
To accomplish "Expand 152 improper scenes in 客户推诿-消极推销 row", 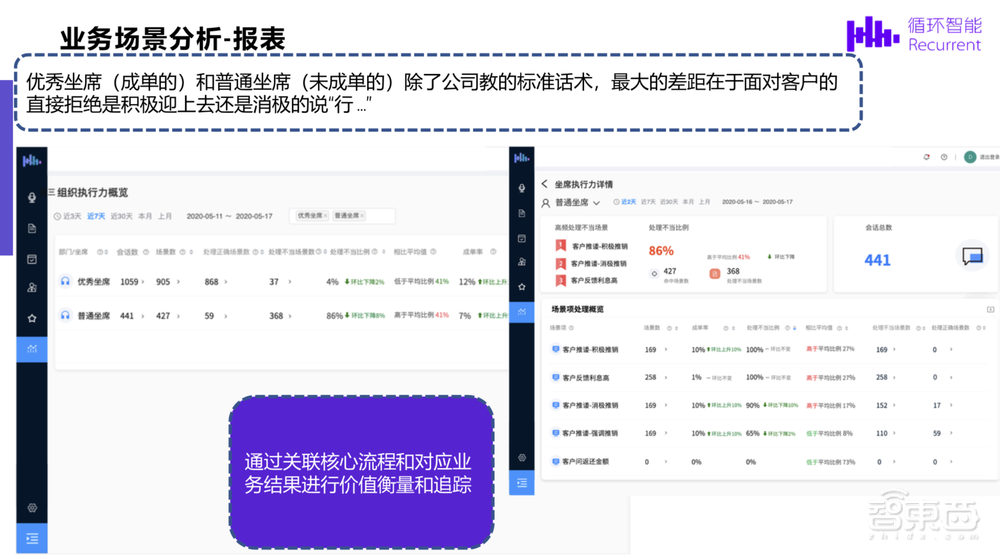I will [894, 405].
